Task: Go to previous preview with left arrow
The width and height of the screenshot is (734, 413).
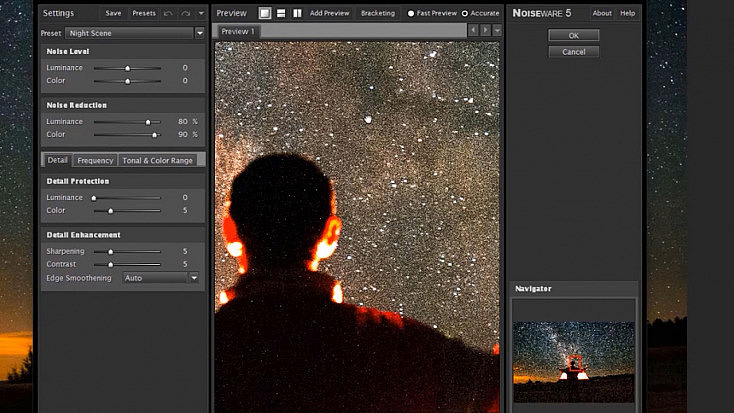Action: [473, 30]
